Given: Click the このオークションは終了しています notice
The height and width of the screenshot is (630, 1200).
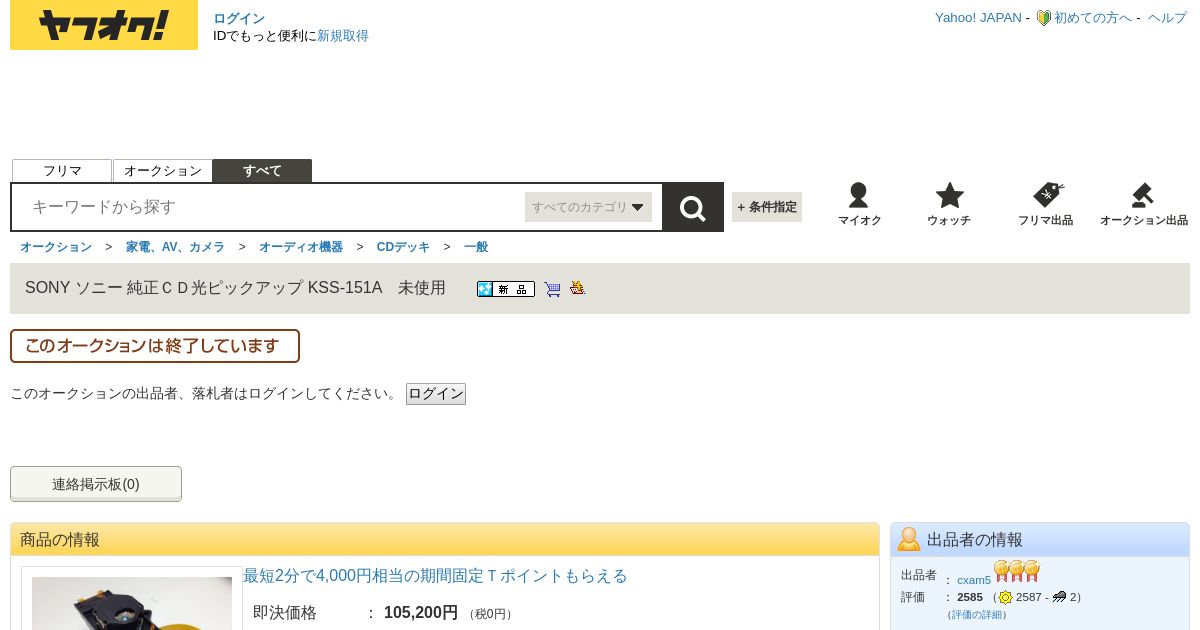Looking at the screenshot, I should point(155,346).
